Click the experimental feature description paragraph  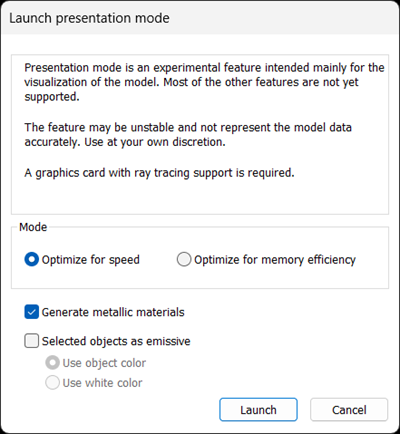204,82
